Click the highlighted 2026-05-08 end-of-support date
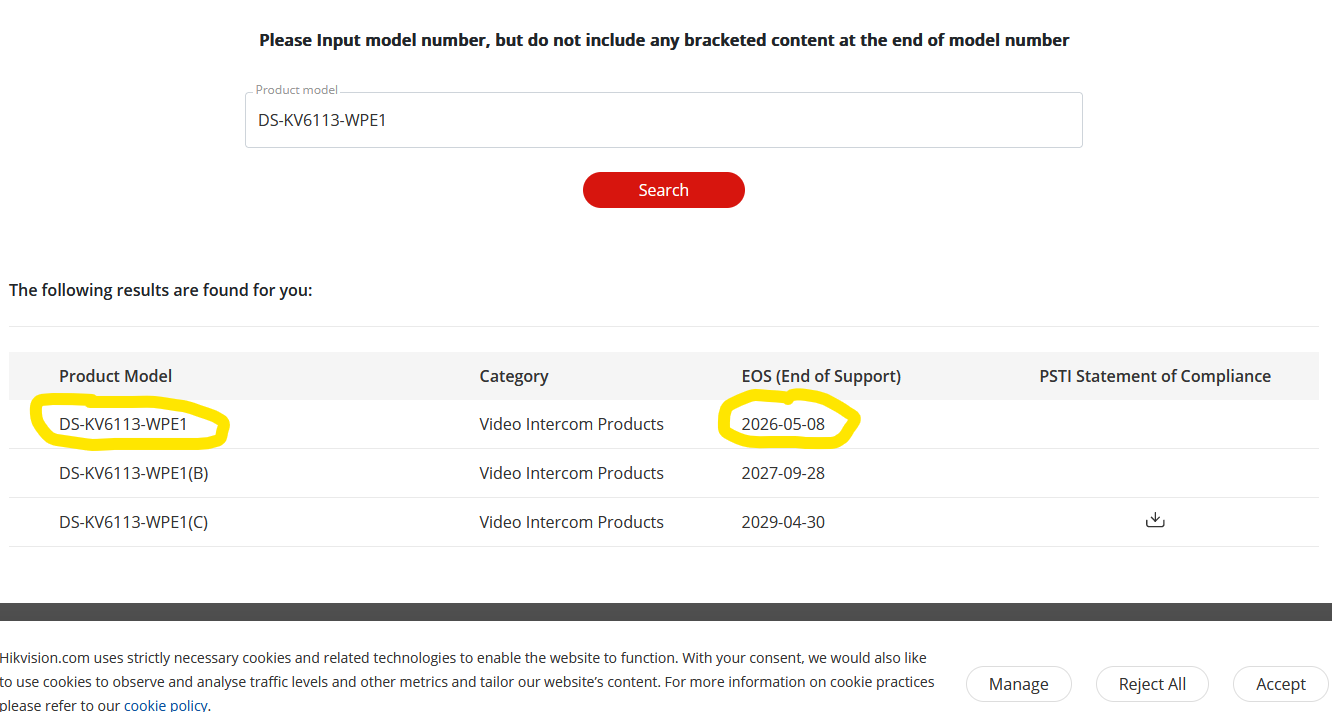 [783, 424]
